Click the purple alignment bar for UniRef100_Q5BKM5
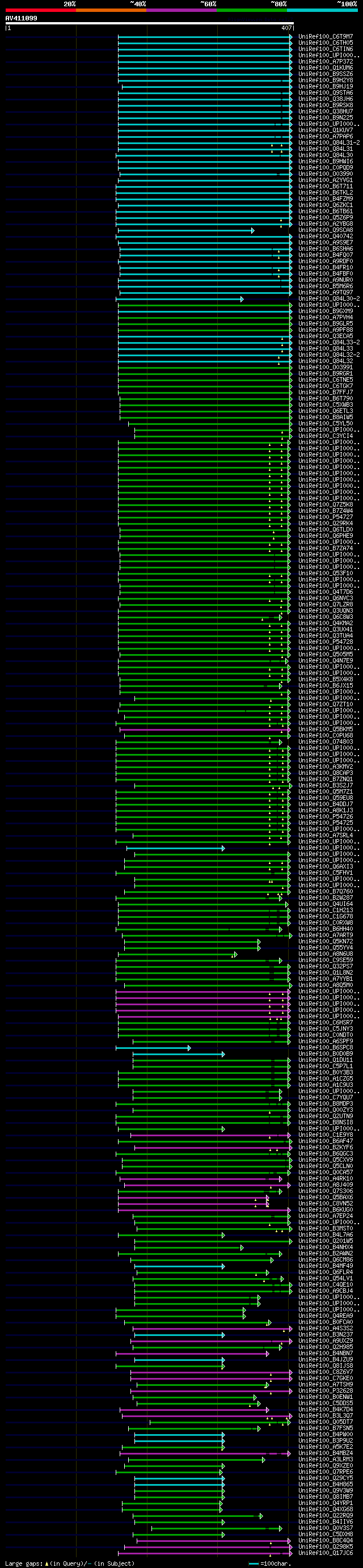The image size is (363, 1568). pos(205,729)
